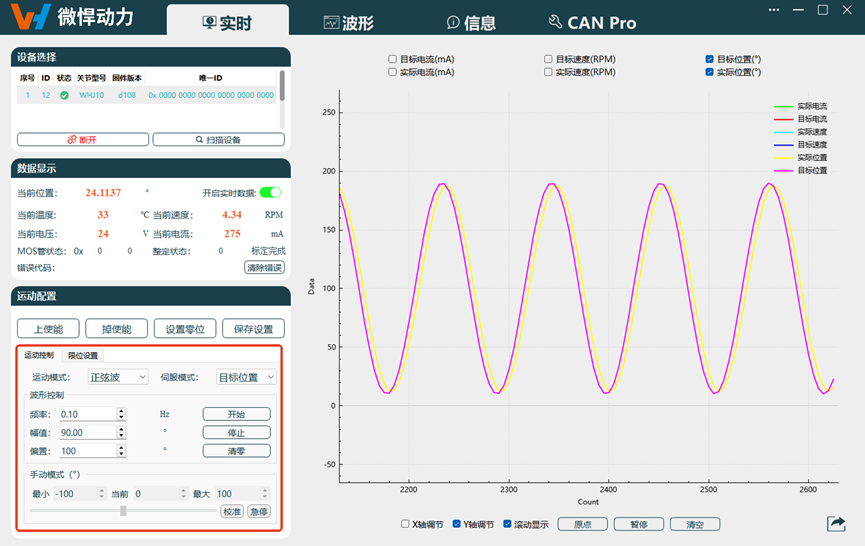Click the menu dots icon in title bar
865x546 pixels.
pyautogui.click(x=772, y=10)
